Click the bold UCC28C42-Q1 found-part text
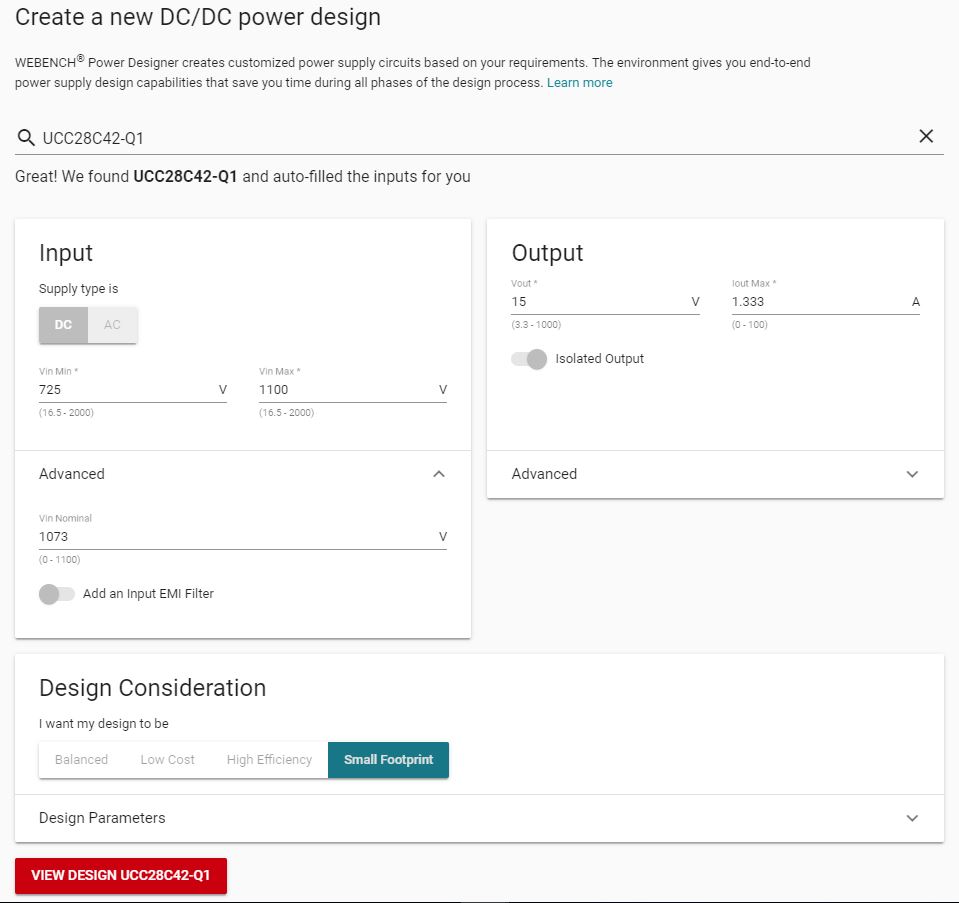The image size is (959, 903). 185,177
